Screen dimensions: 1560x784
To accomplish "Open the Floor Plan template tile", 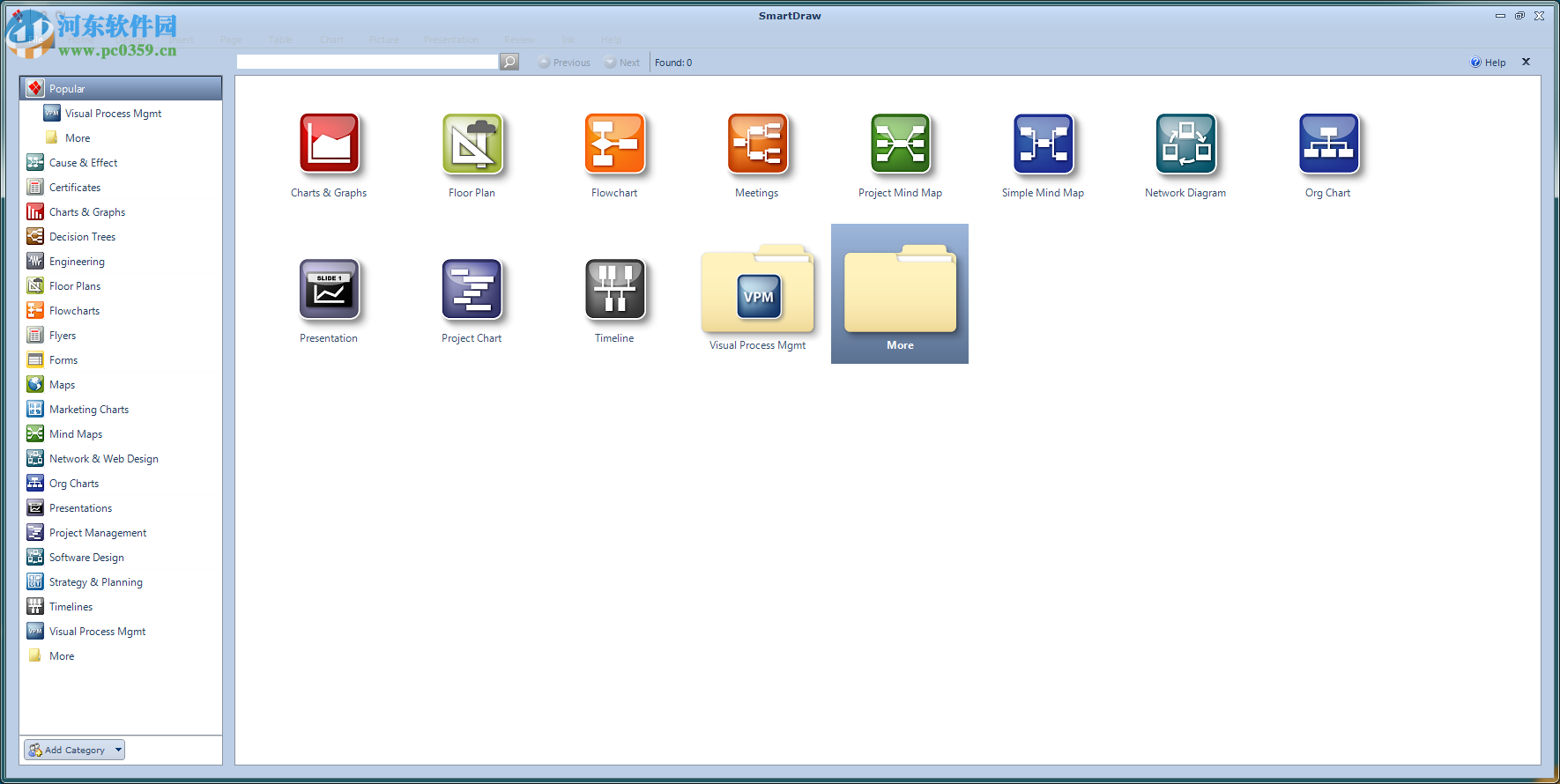I will [472, 155].
